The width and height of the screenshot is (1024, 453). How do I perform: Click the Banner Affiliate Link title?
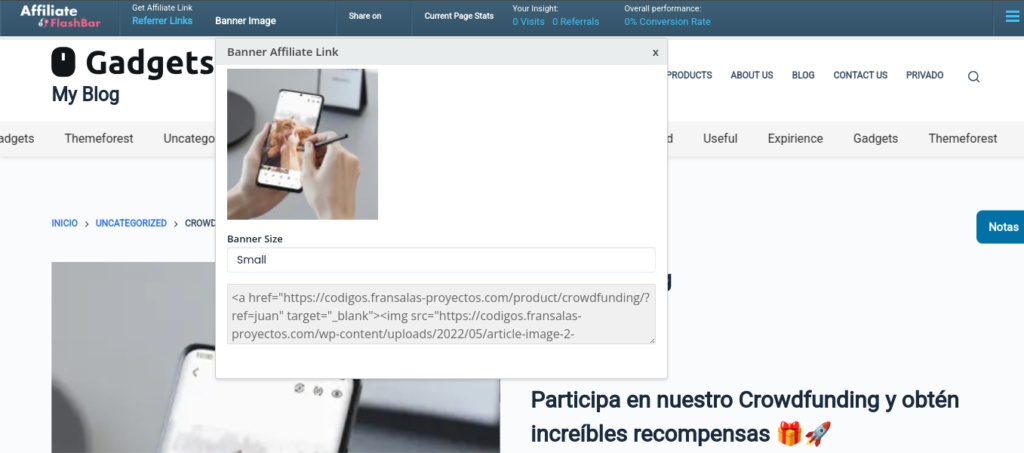pos(283,52)
